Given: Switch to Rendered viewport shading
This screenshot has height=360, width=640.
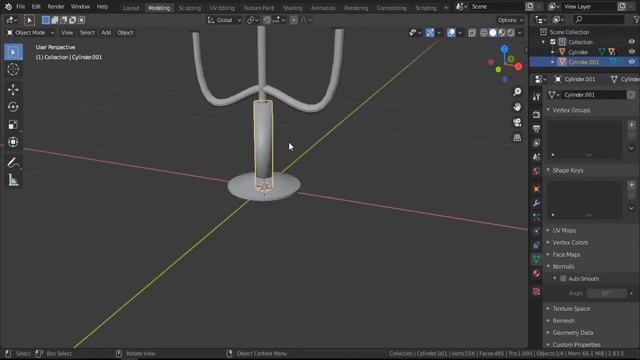Looking at the screenshot, I should coord(511,33).
